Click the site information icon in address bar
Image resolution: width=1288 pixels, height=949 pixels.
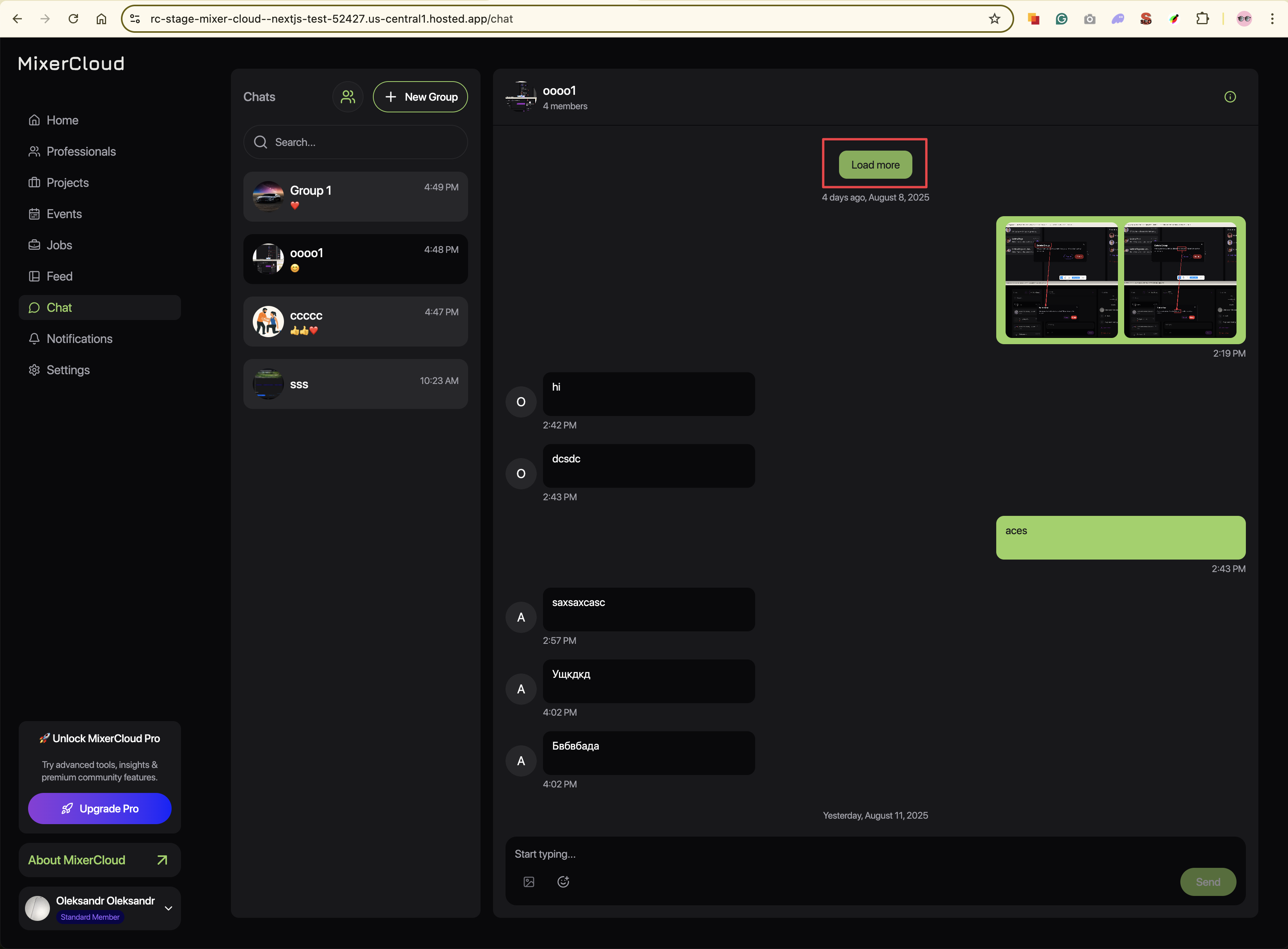135,19
